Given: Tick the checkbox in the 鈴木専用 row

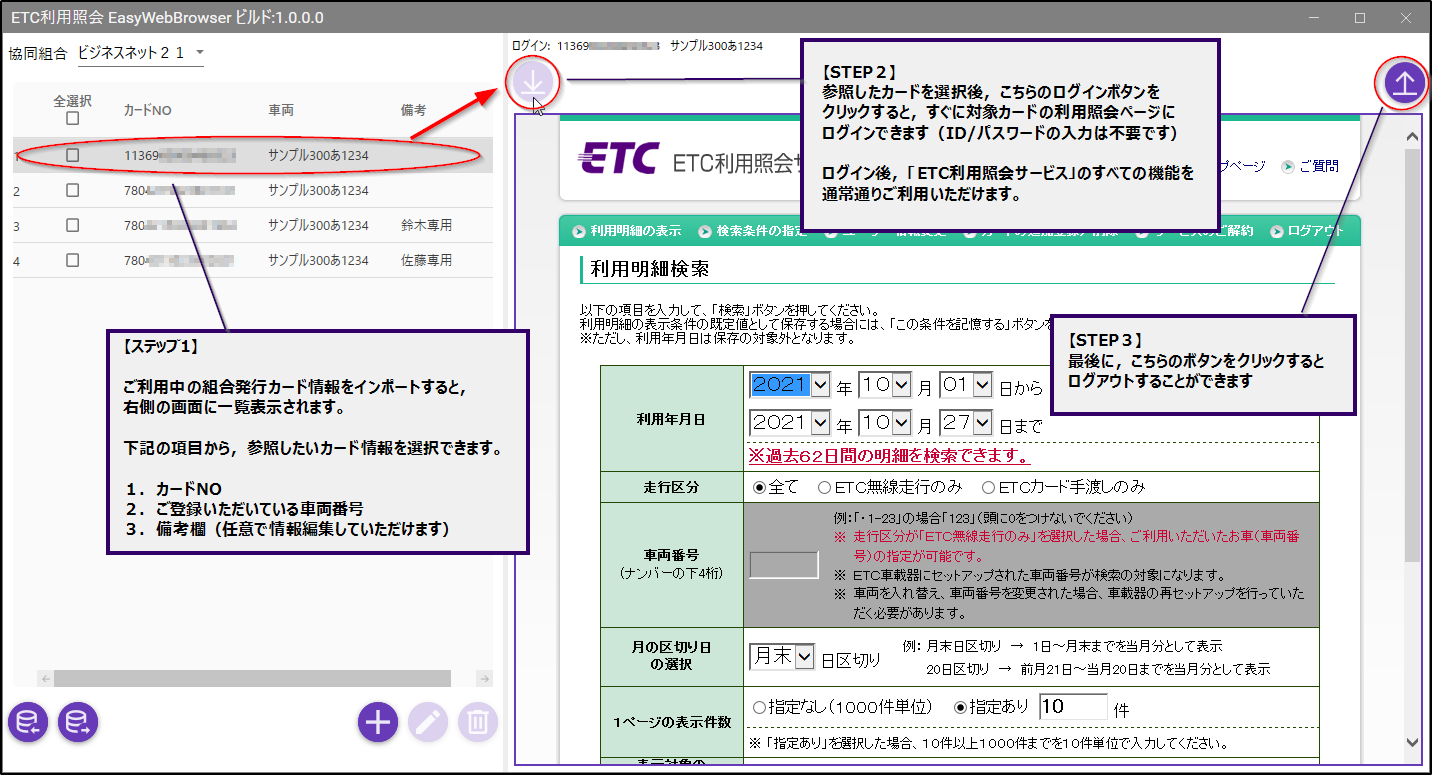Looking at the screenshot, I should click(x=72, y=225).
